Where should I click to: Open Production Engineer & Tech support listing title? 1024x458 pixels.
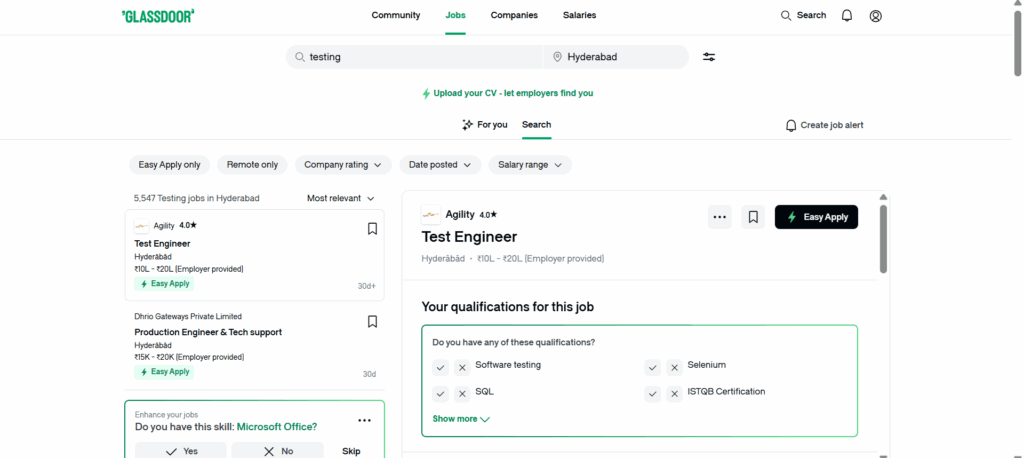click(208, 332)
